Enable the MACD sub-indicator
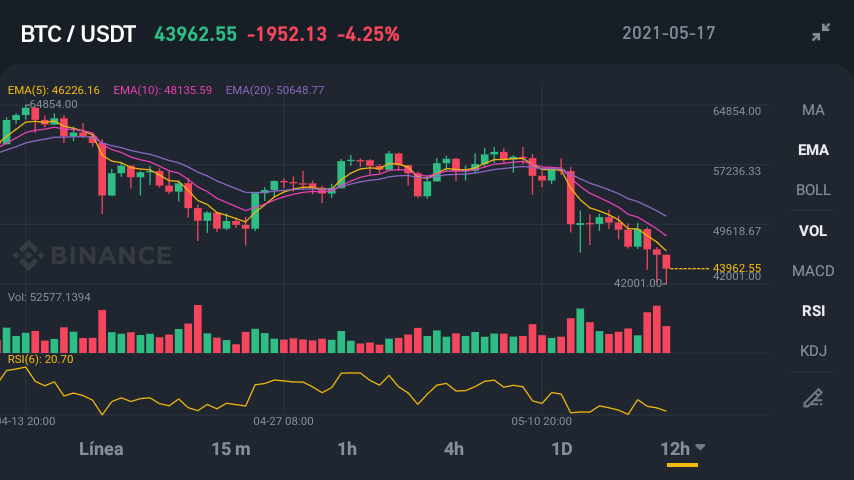Screen dimensions: 854x480 point(813,271)
